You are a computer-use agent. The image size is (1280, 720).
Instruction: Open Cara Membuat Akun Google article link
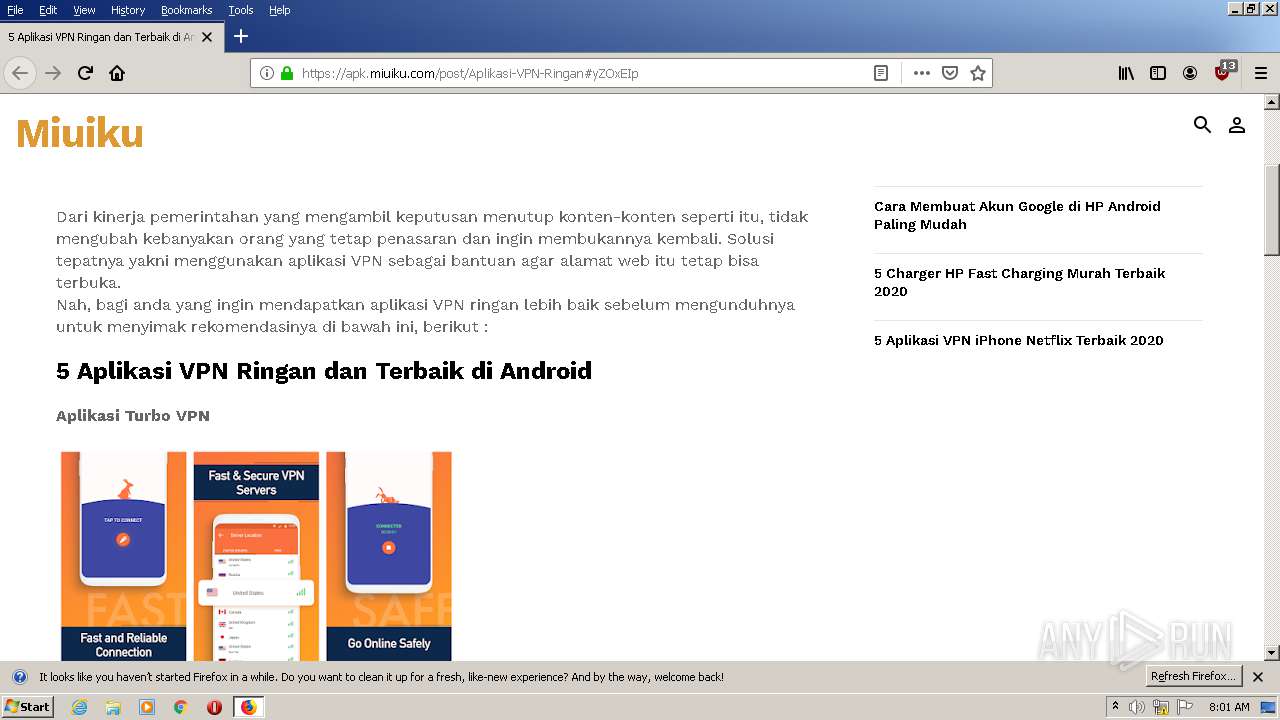pyautogui.click(x=1017, y=215)
